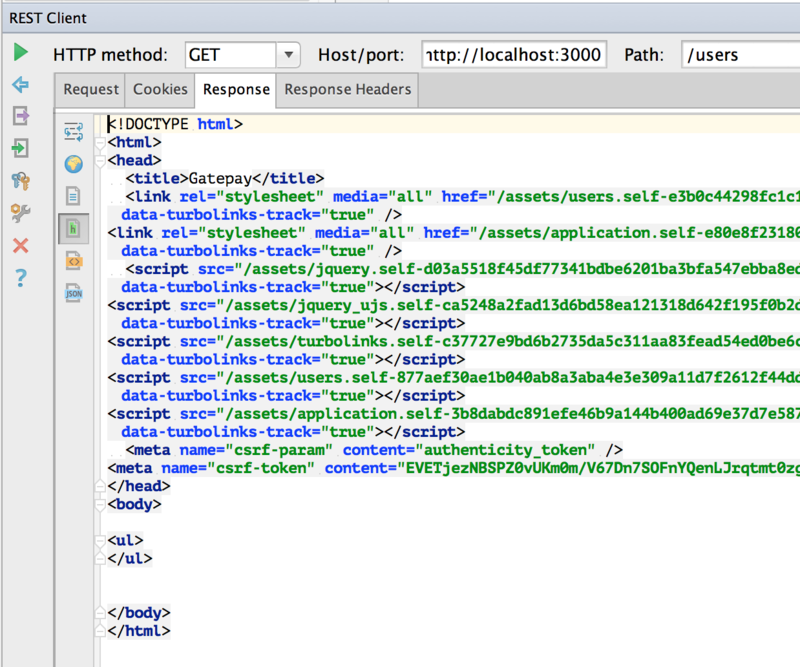Collapse the <head> fold marker
The height and width of the screenshot is (667, 800).
tap(101, 161)
